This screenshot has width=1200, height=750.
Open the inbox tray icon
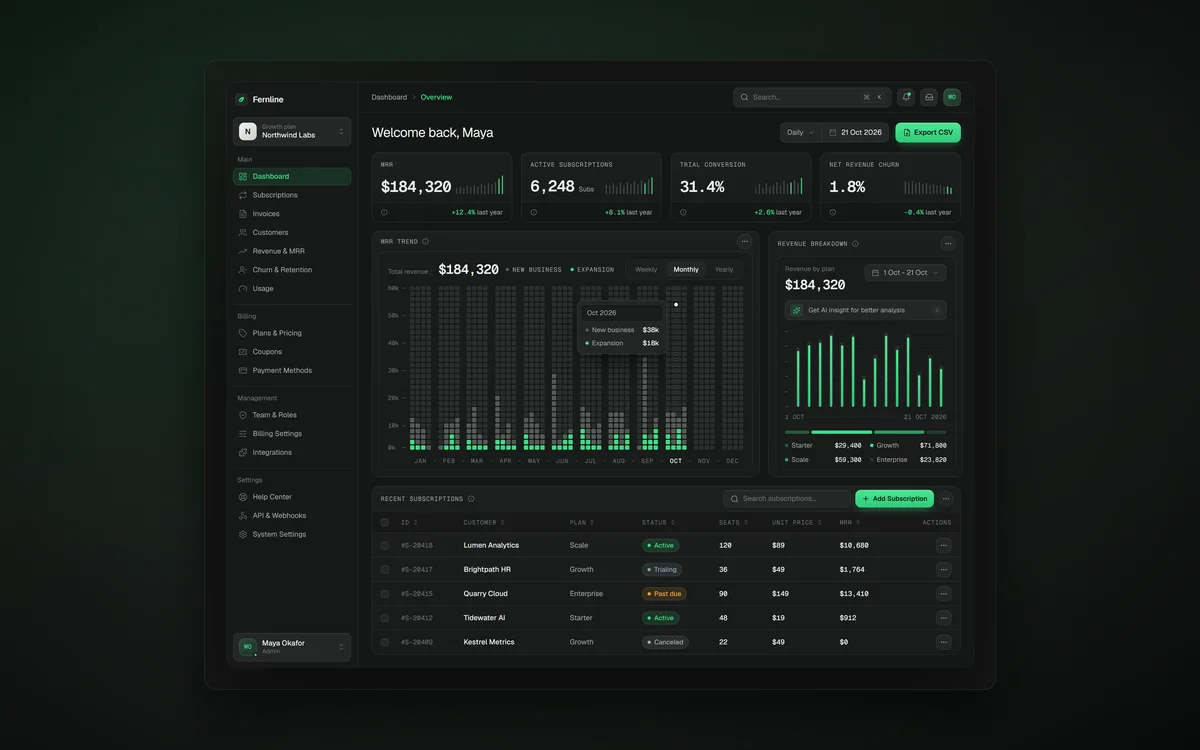(929, 97)
